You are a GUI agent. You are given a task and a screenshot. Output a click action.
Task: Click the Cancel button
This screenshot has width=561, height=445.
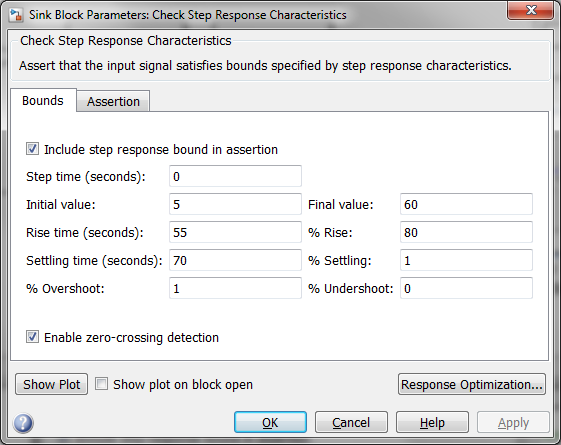[351, 422]
